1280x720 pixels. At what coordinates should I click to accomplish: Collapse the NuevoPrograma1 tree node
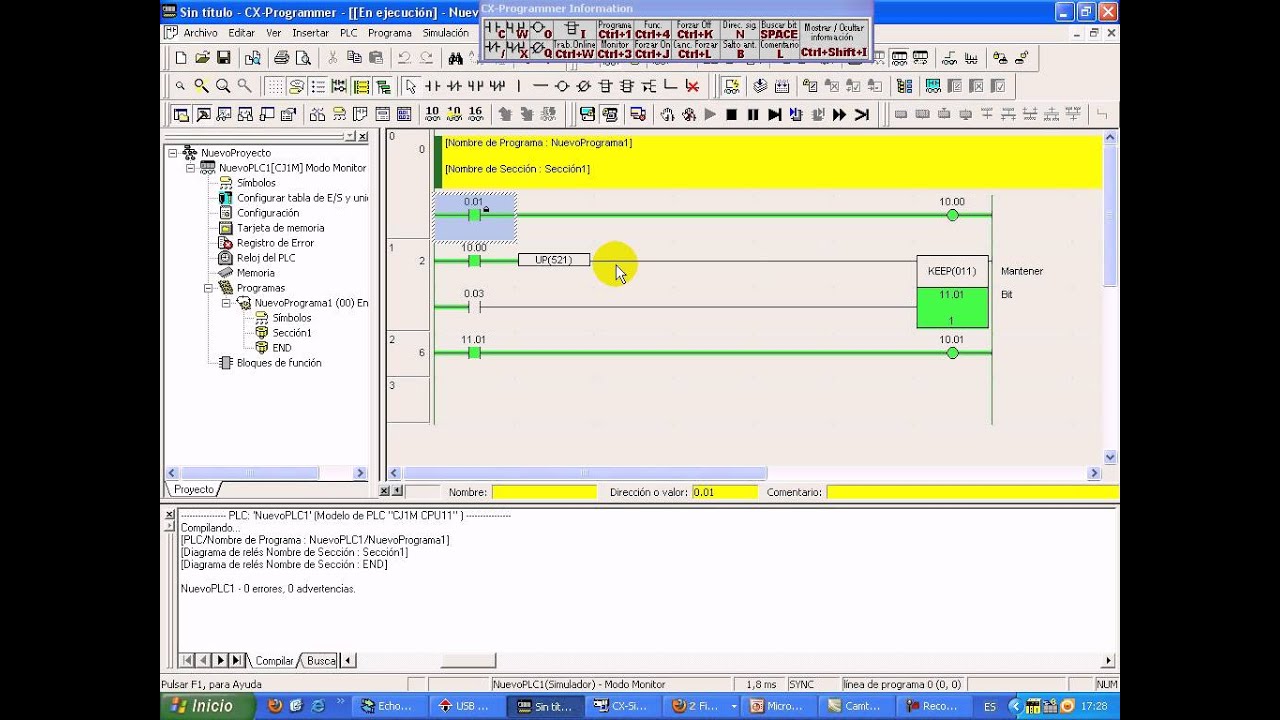pos(227,303)
